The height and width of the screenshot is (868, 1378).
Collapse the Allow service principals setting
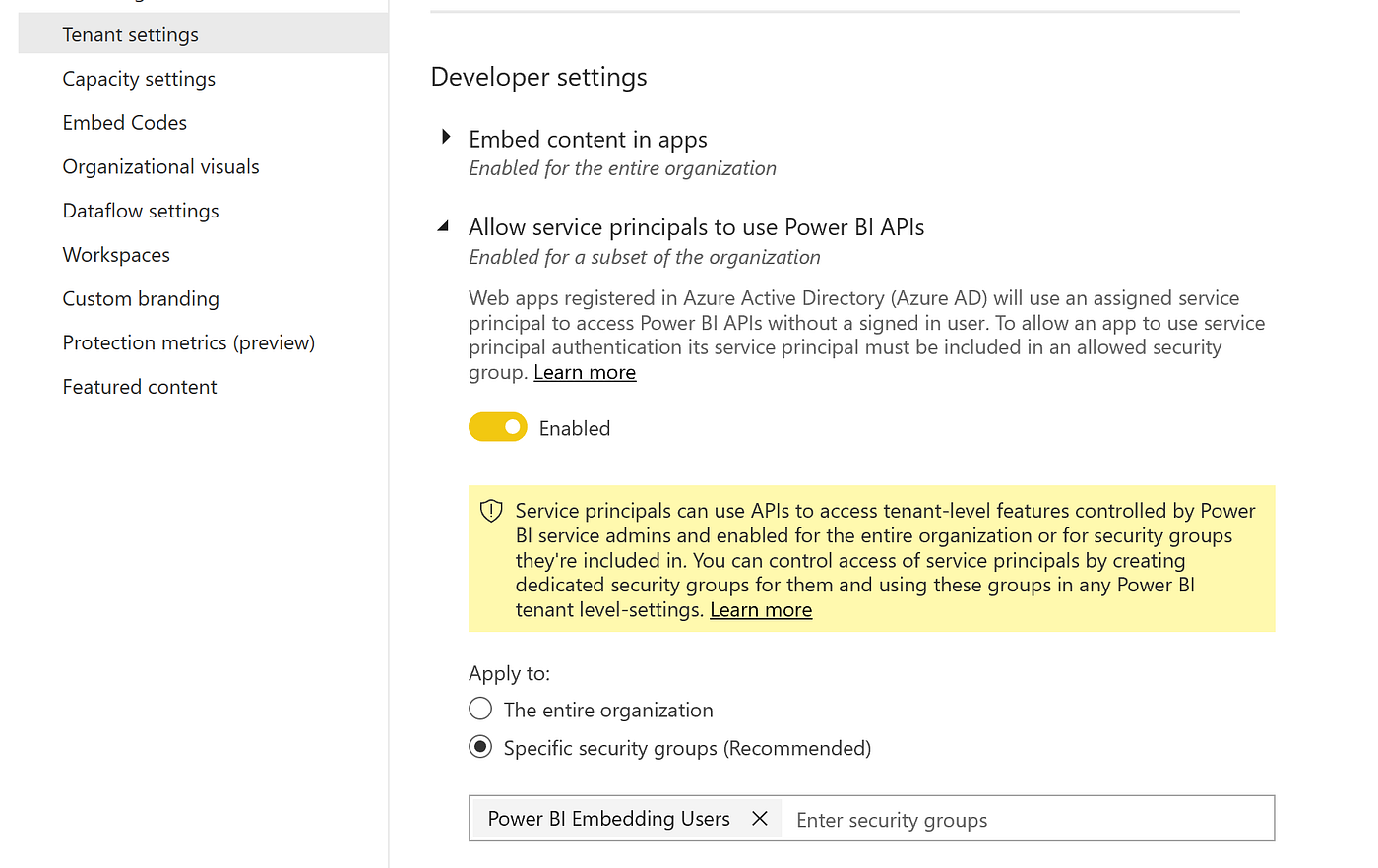[x=444, y=226]
